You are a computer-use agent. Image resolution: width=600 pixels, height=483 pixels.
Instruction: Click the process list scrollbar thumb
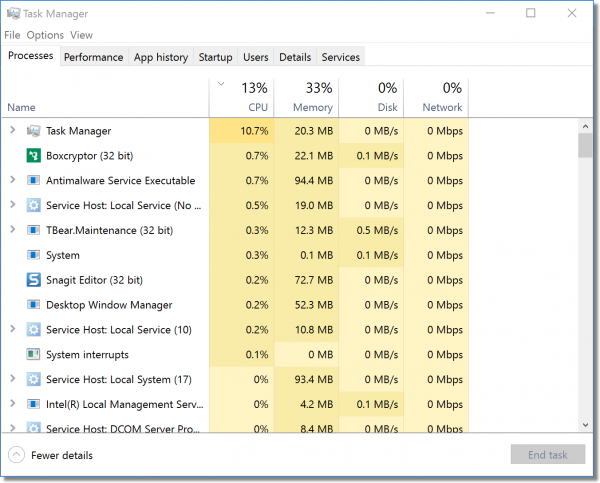click(585, 145)
